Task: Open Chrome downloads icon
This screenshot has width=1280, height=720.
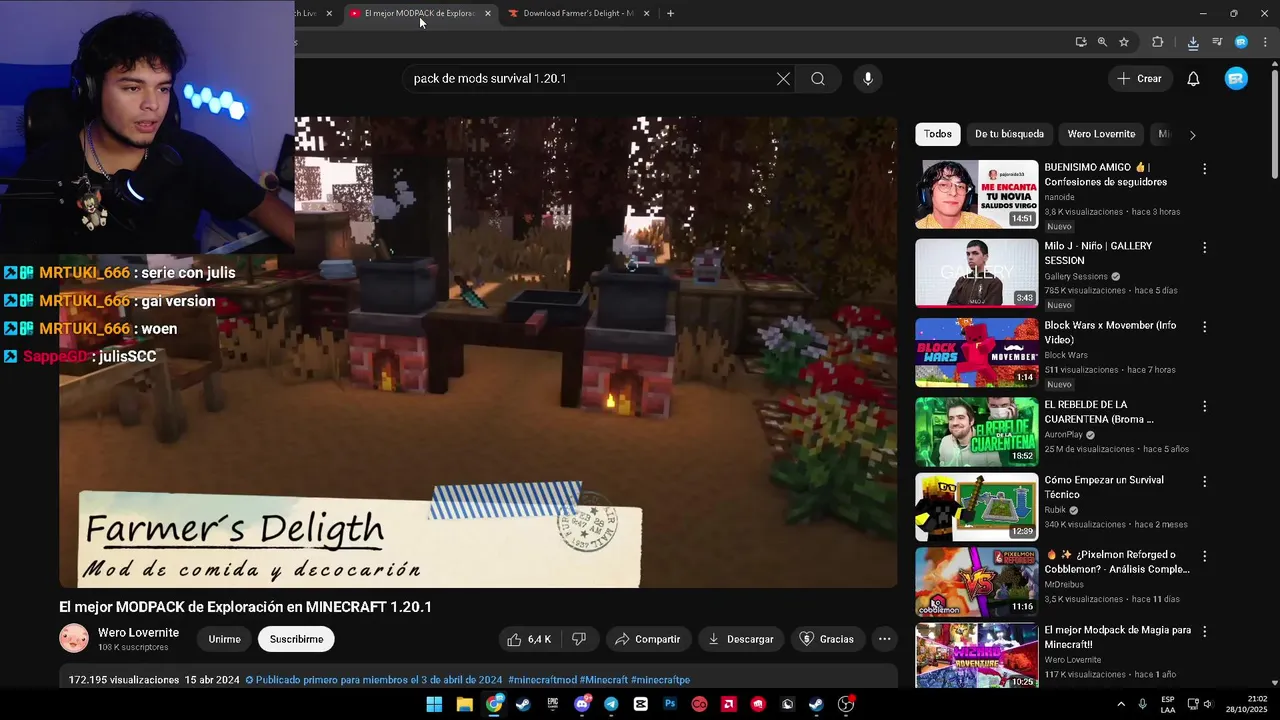Action: coord(1193,42)
